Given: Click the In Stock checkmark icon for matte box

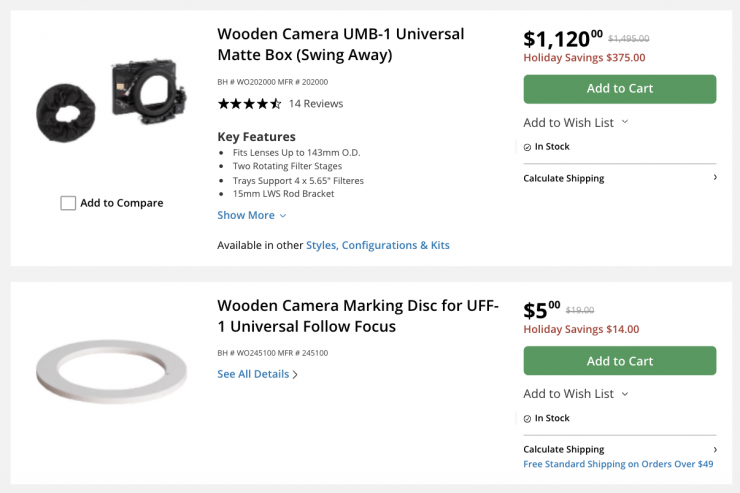Looking at the screenshot, I should point(527,147).
